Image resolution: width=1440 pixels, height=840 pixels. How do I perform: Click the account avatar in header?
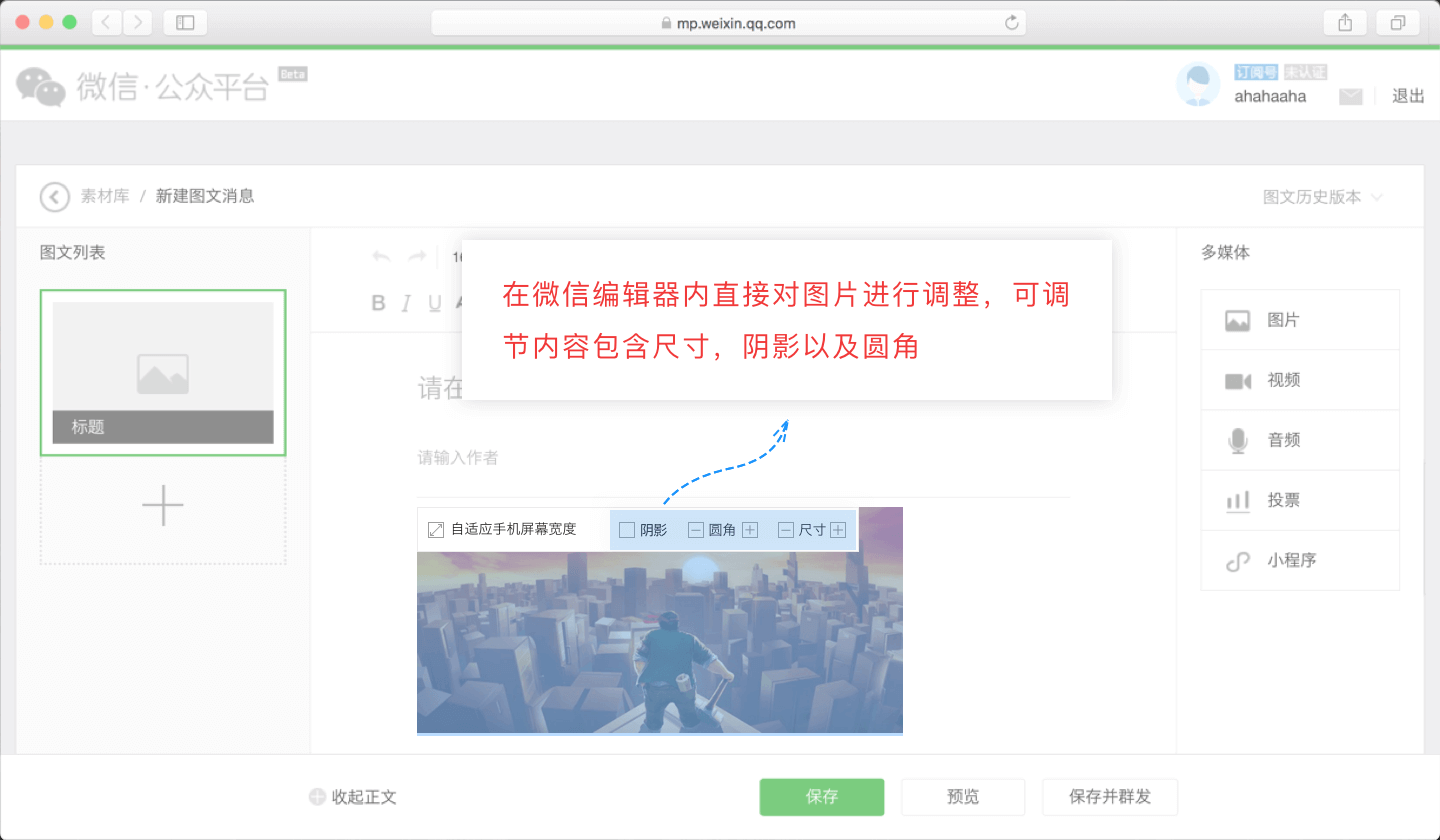(1198, 84)
